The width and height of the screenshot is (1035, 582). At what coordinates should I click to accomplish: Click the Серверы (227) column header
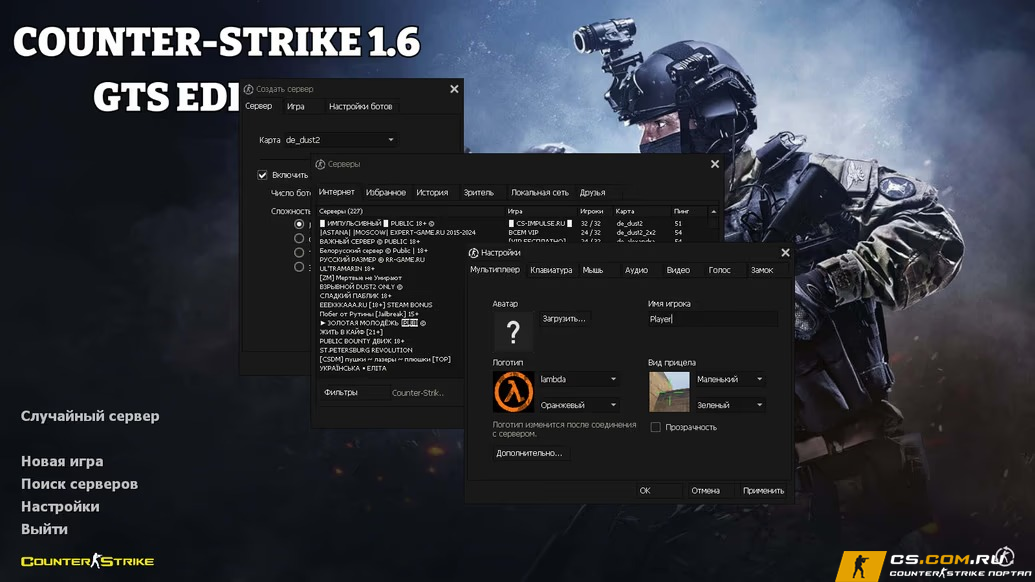click(411, 212)
